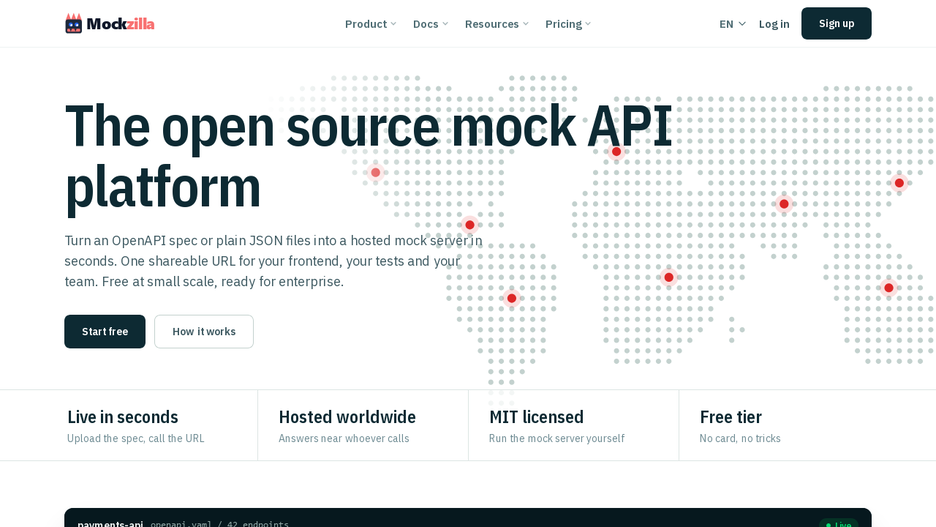
Task: Expand the EN language dropdown
Action: click(732, 24)
